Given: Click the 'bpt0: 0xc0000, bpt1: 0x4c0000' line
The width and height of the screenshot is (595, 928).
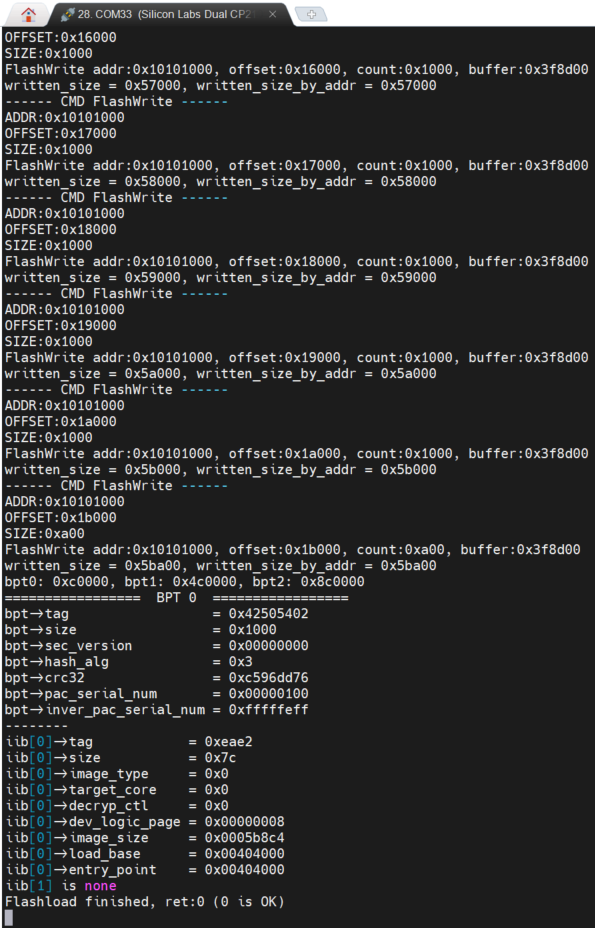Looking at the screenshot, I should (184, 581).
